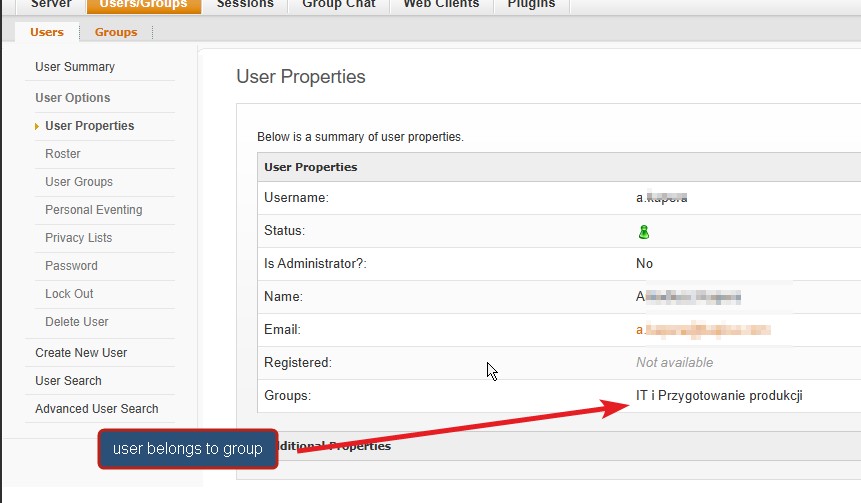
Task: Open the Plugins tab
Action: [531, 4]
